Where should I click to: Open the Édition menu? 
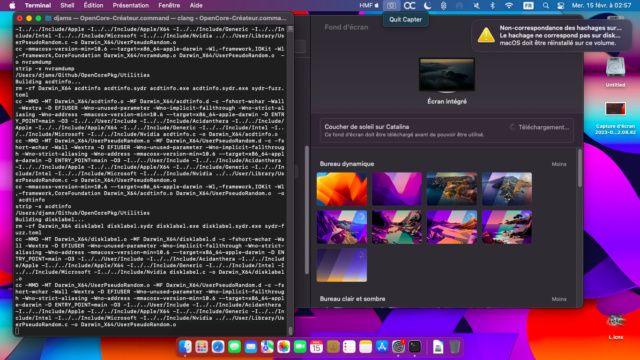point(93,5)
